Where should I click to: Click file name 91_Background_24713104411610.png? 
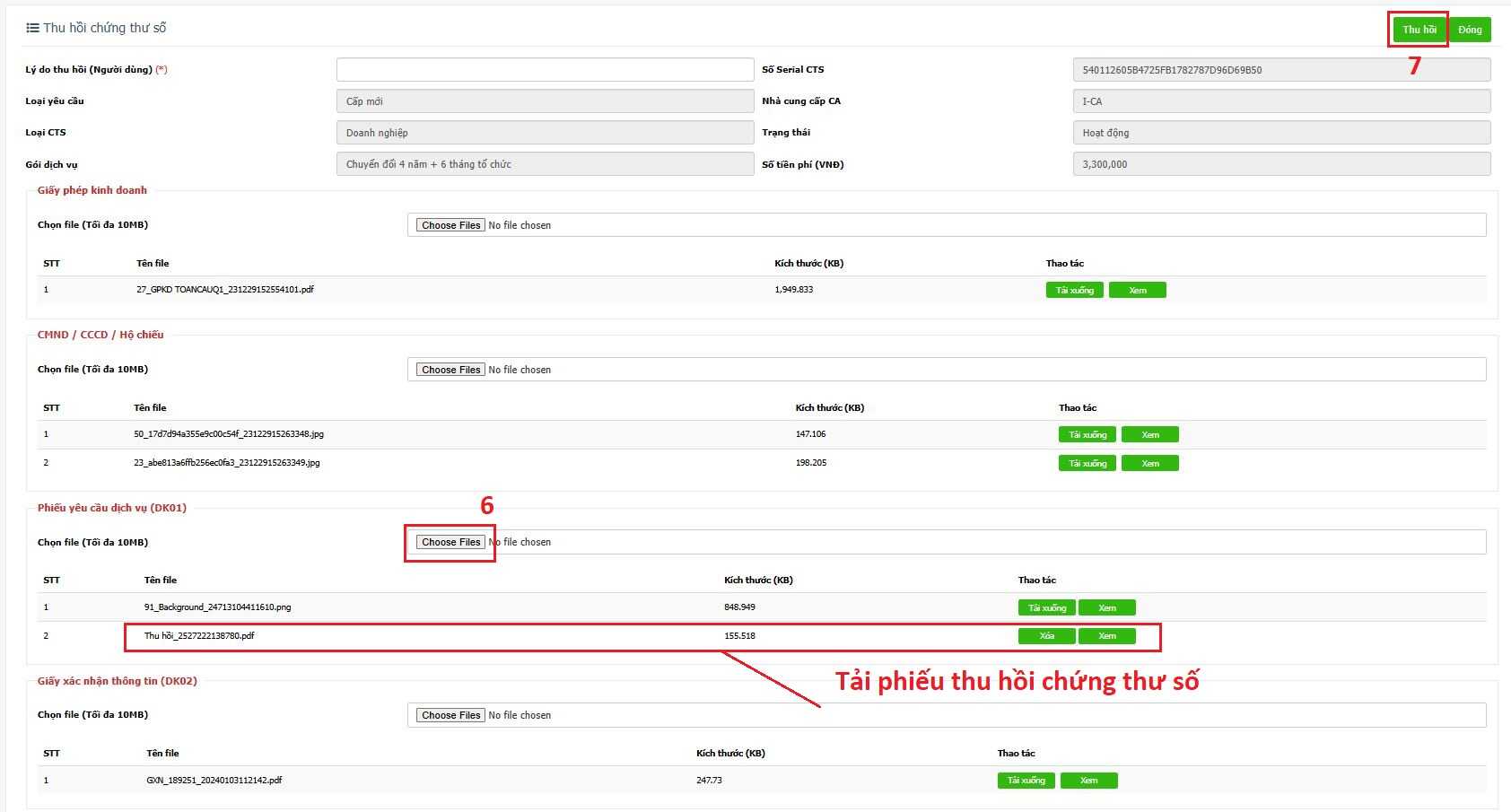(x=217, y=607)
